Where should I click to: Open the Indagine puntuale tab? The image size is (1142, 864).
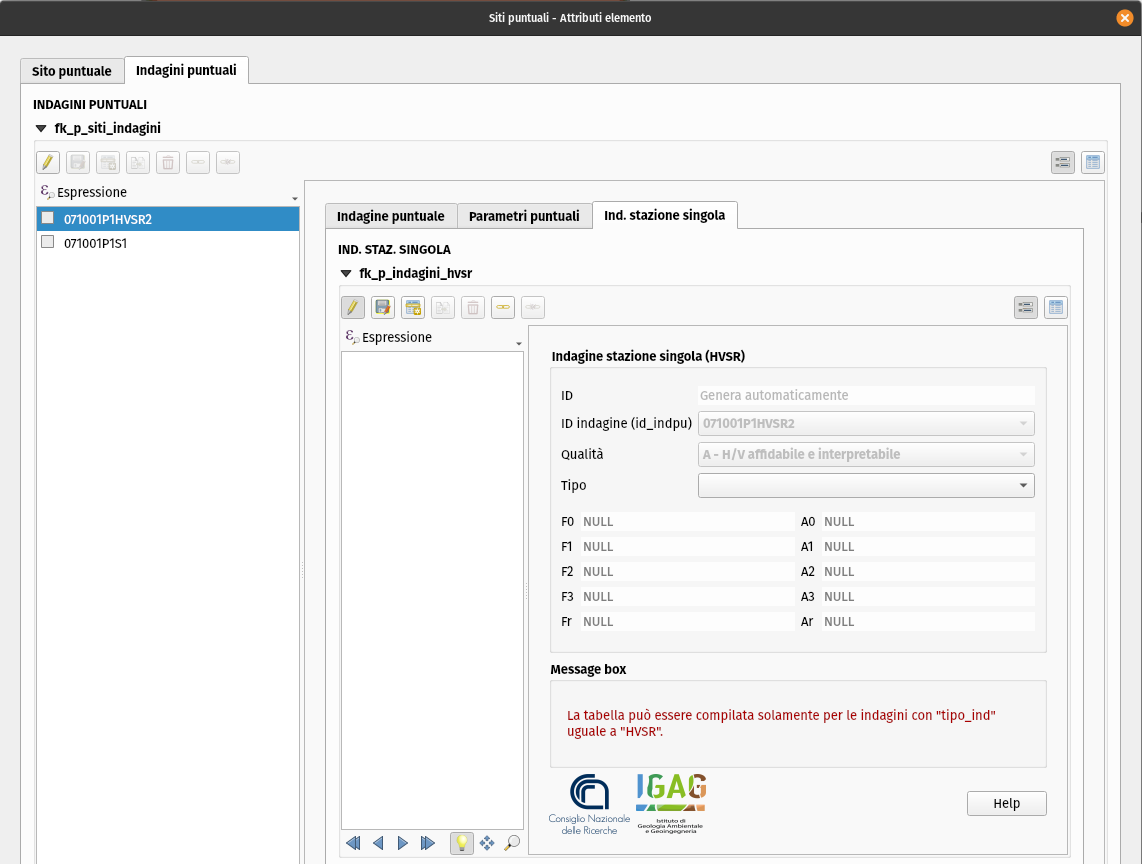click(x=390, y=216)
